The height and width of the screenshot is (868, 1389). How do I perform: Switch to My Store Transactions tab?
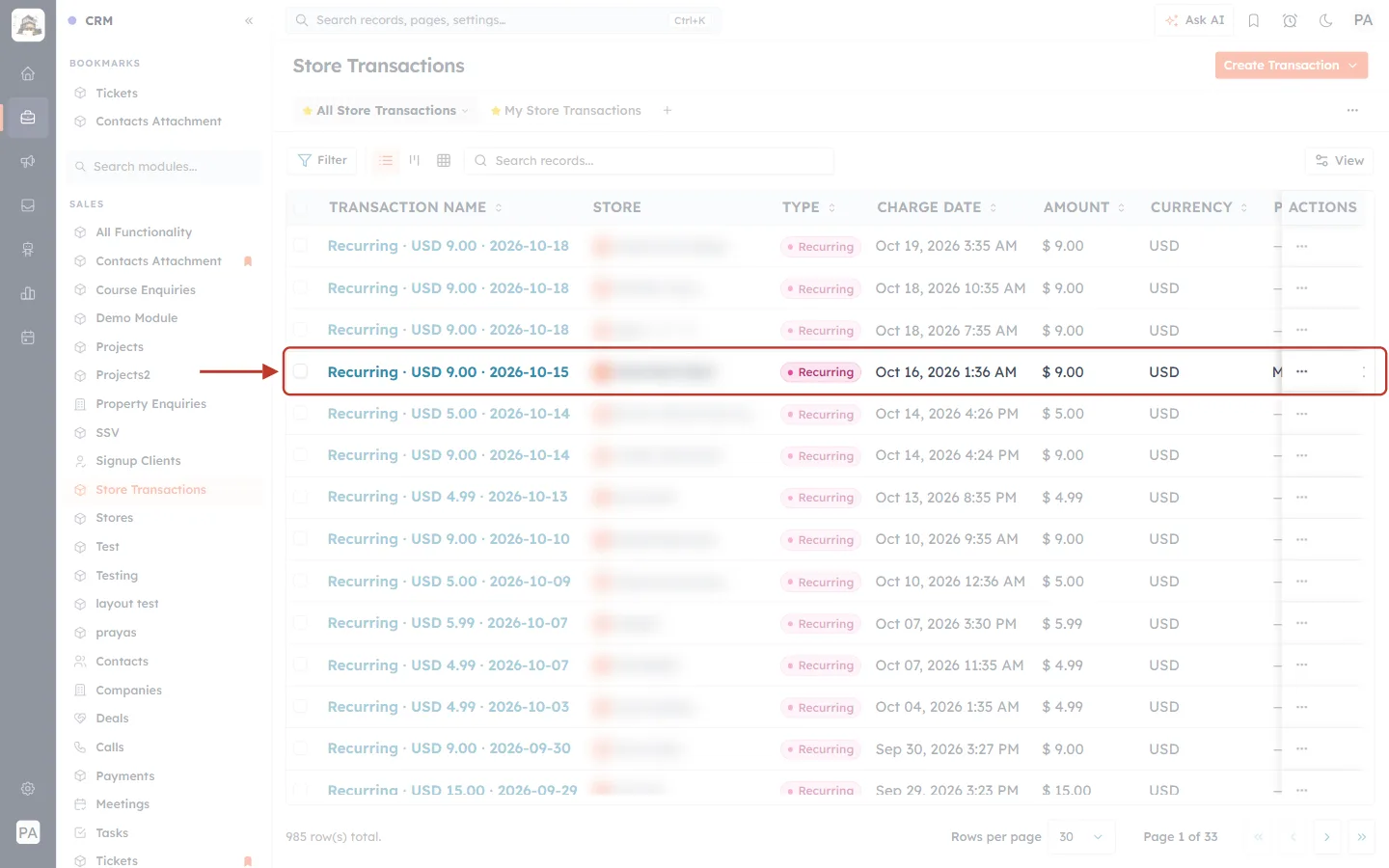[566, 111]
